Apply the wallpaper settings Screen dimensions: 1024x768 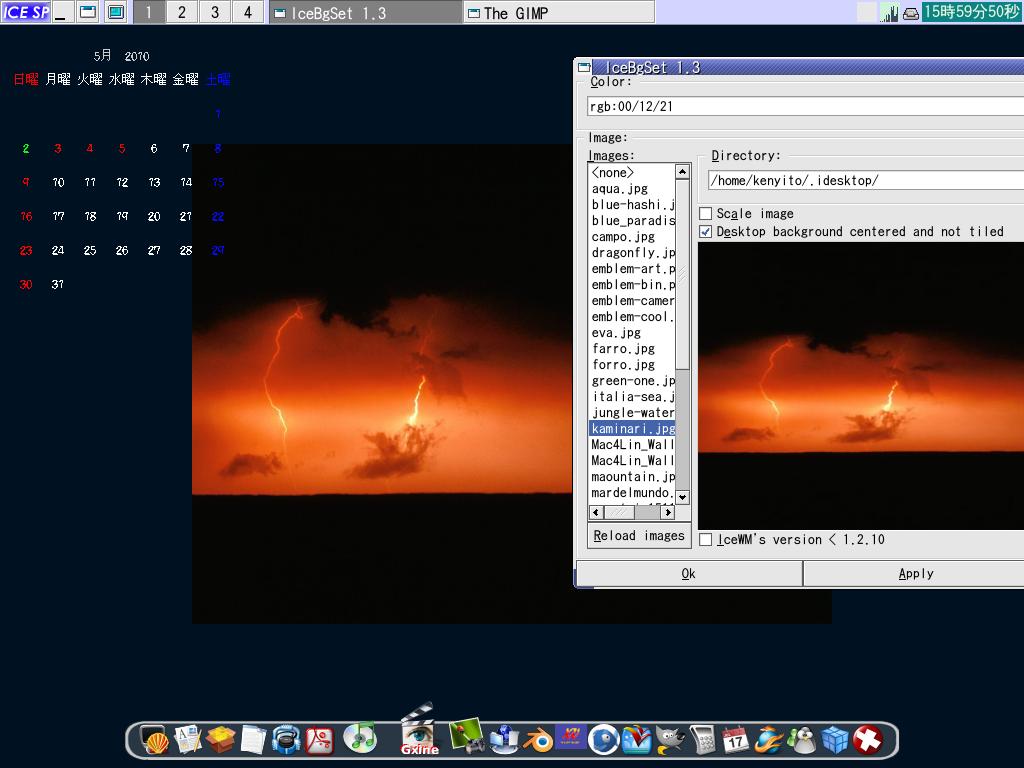point(915,573)
